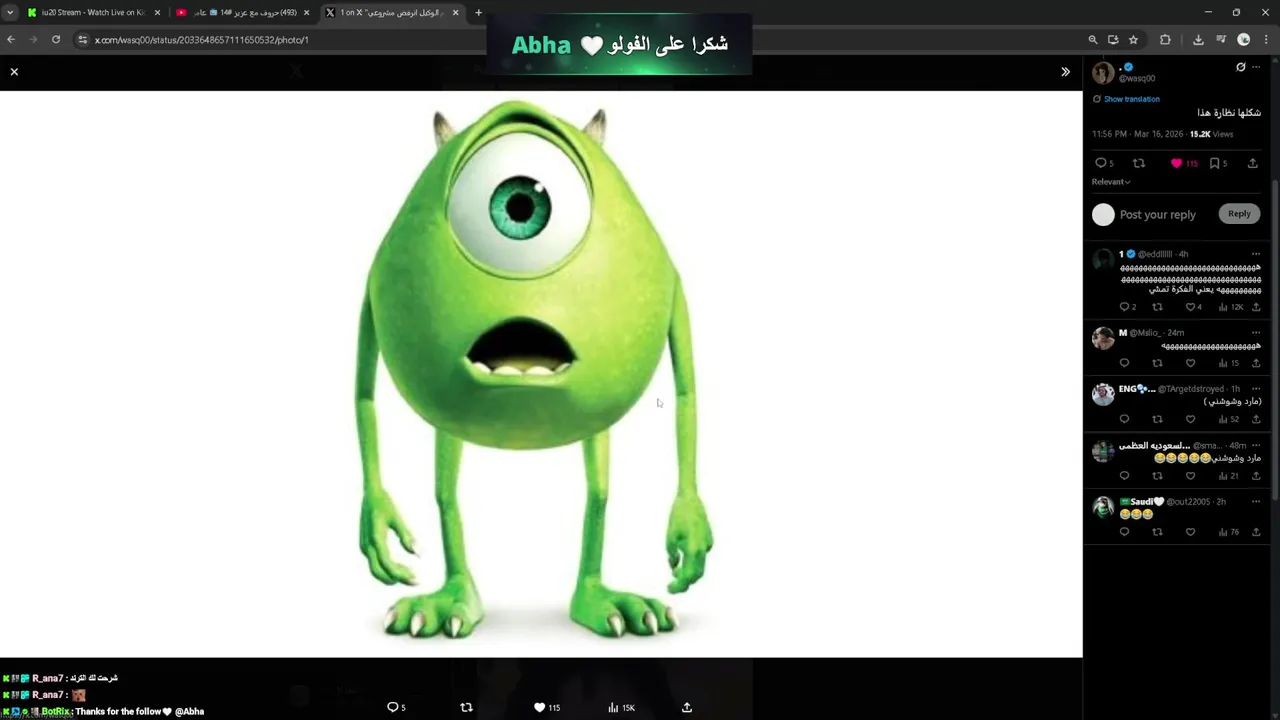Open replies on the main post (5 replies)
1280x720 pixels.
1101,163
